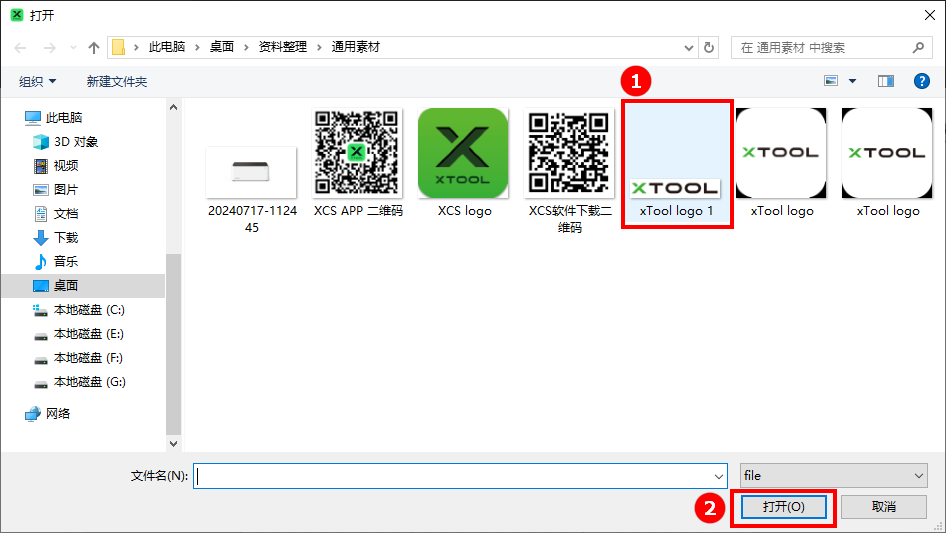
Task: Open the 组织 menu
Action: (x=37, y=81)
